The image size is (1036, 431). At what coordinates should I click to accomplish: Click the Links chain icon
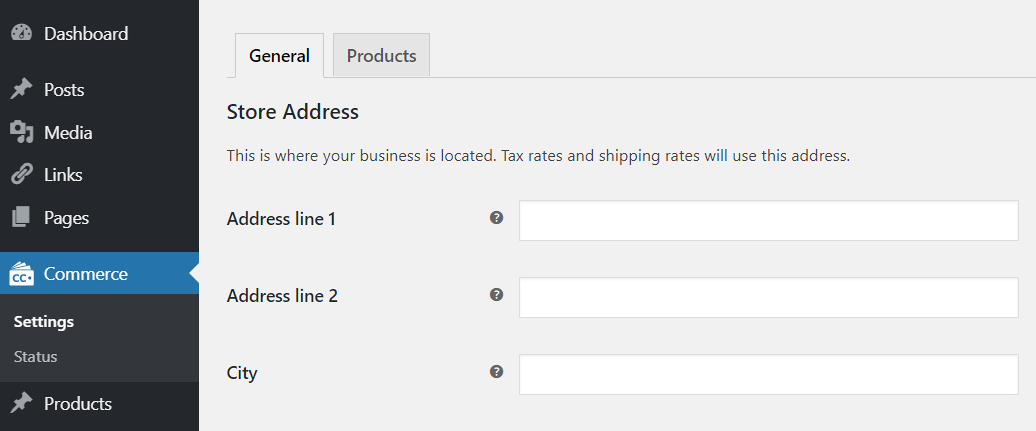coord(22,175)
